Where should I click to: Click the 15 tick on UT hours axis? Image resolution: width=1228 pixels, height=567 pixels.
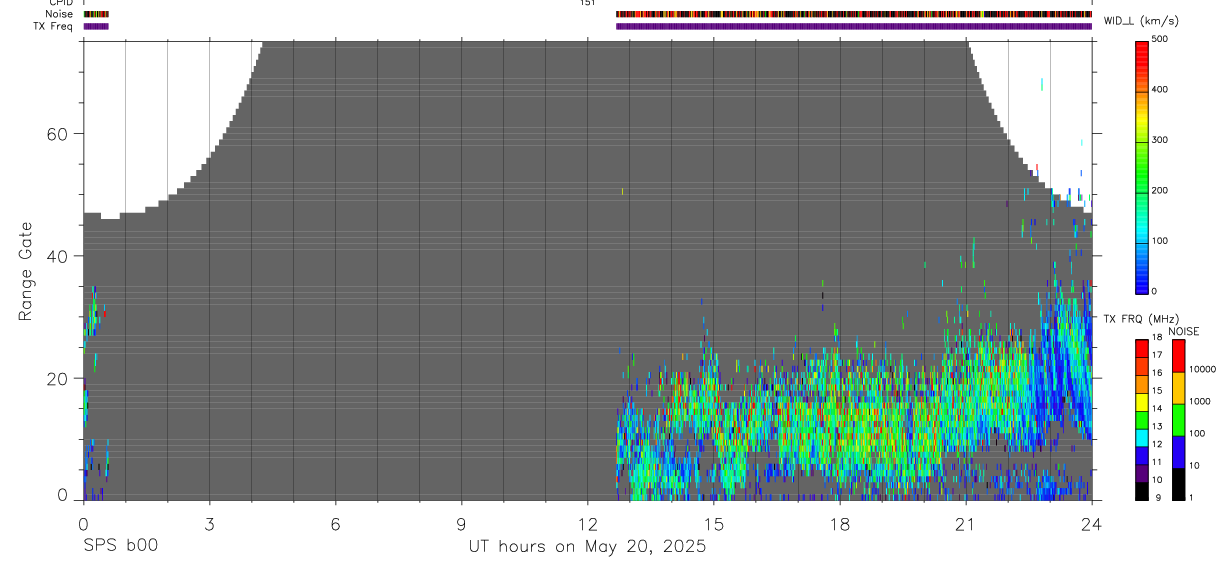point(713,523)
